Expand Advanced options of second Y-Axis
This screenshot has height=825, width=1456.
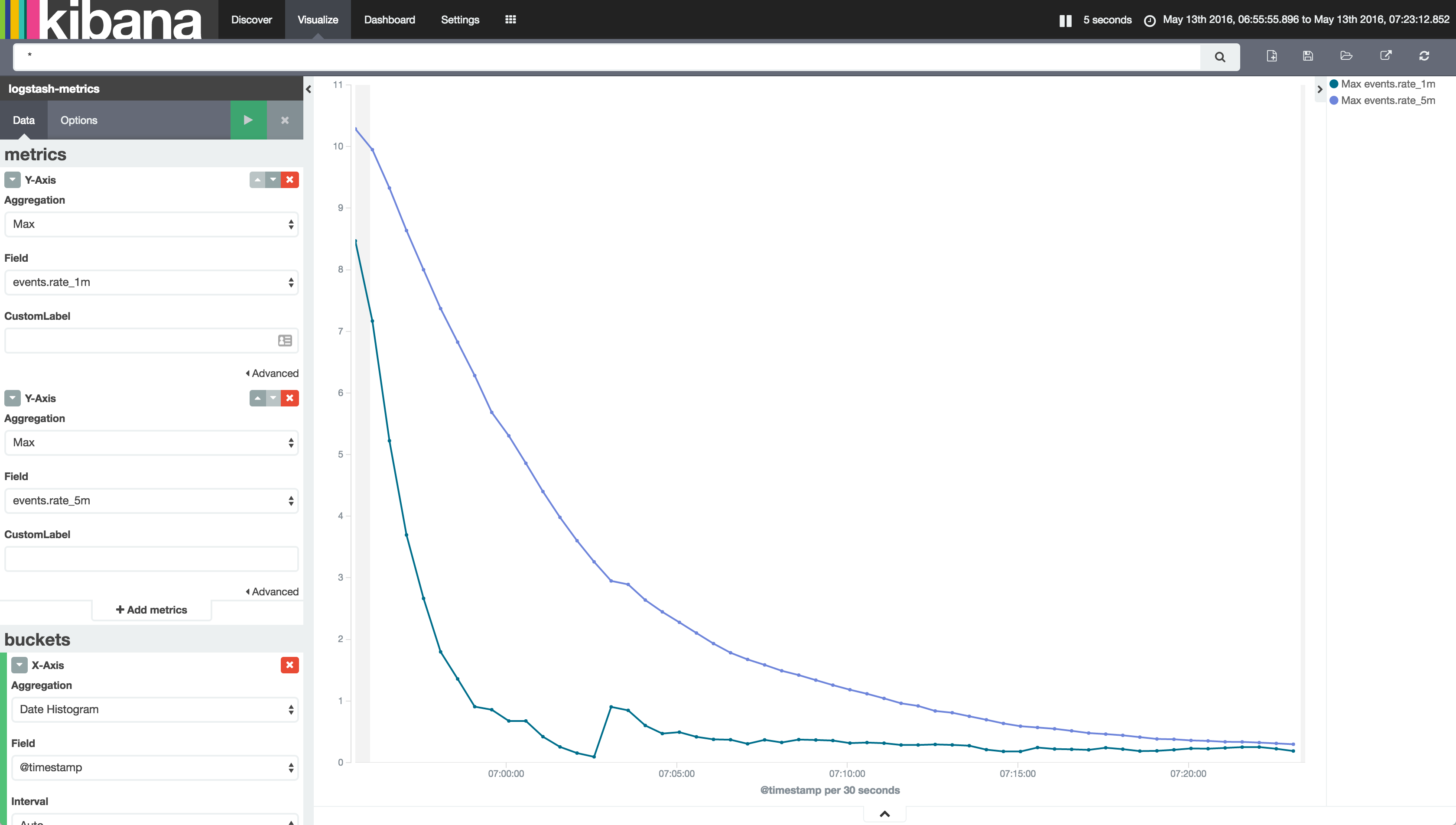(272, 591)
